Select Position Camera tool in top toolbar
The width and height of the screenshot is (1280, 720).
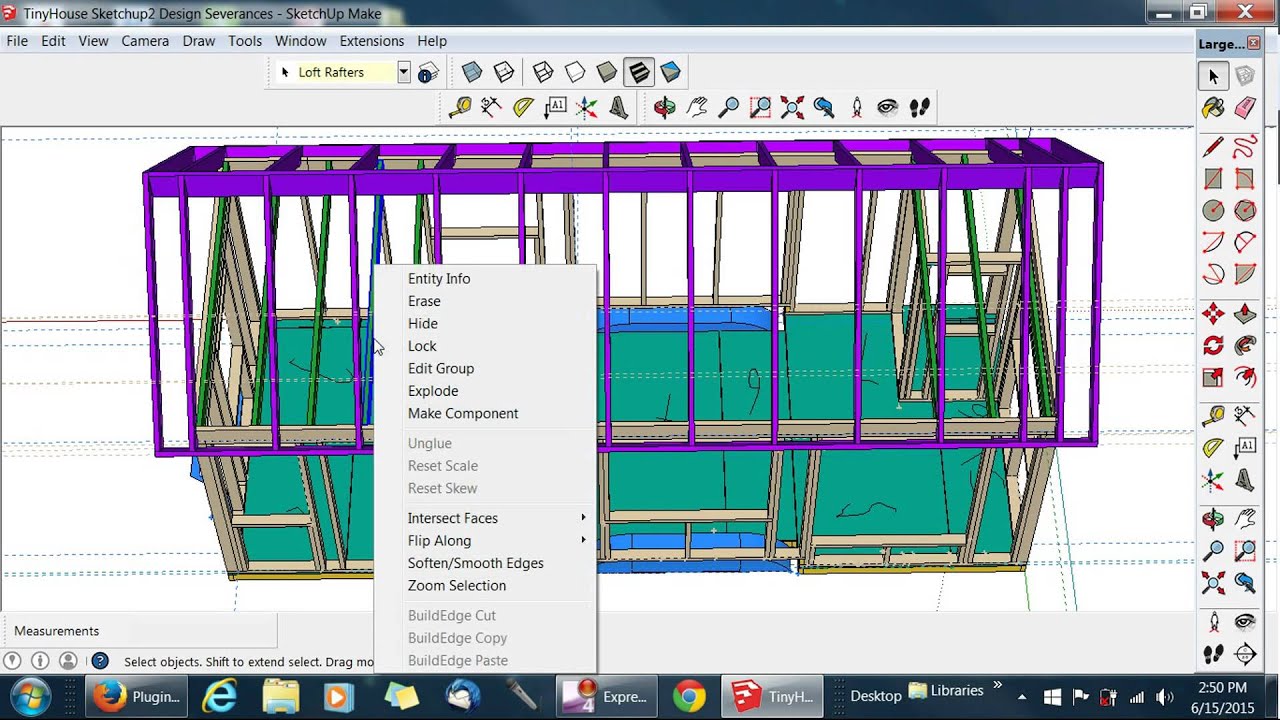point(856,107)
